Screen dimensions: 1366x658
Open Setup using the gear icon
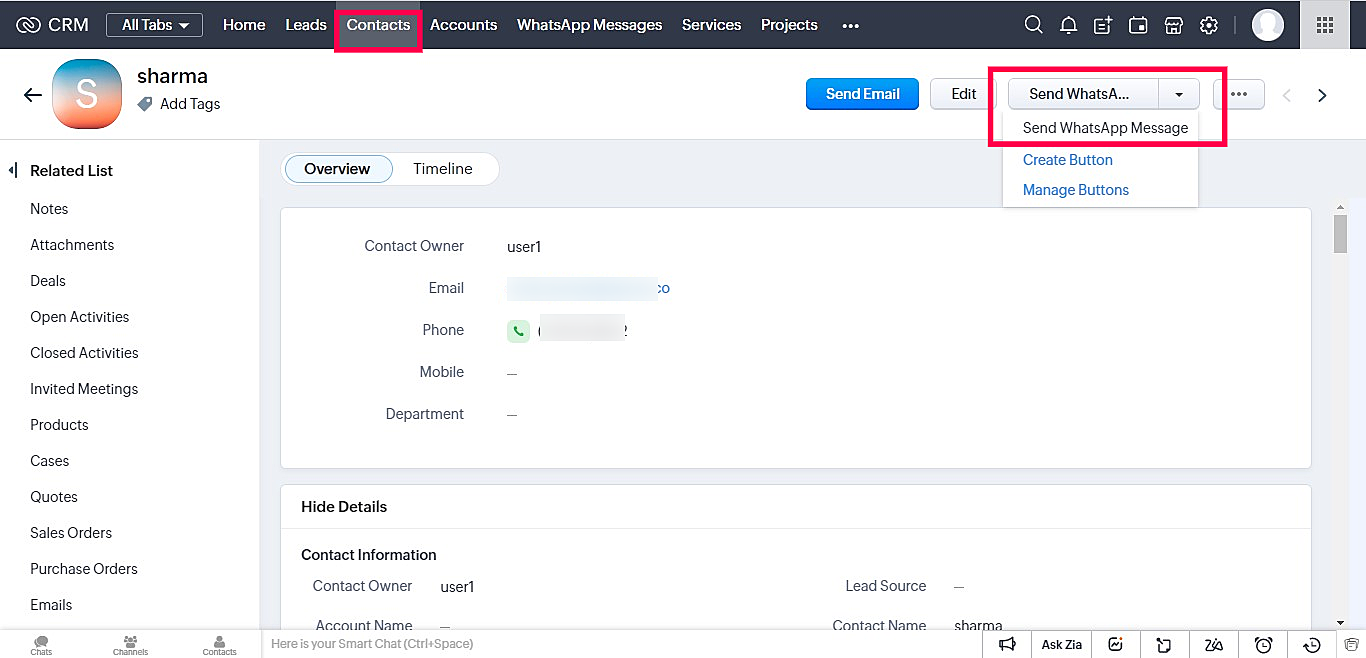tap(1208, 25)
